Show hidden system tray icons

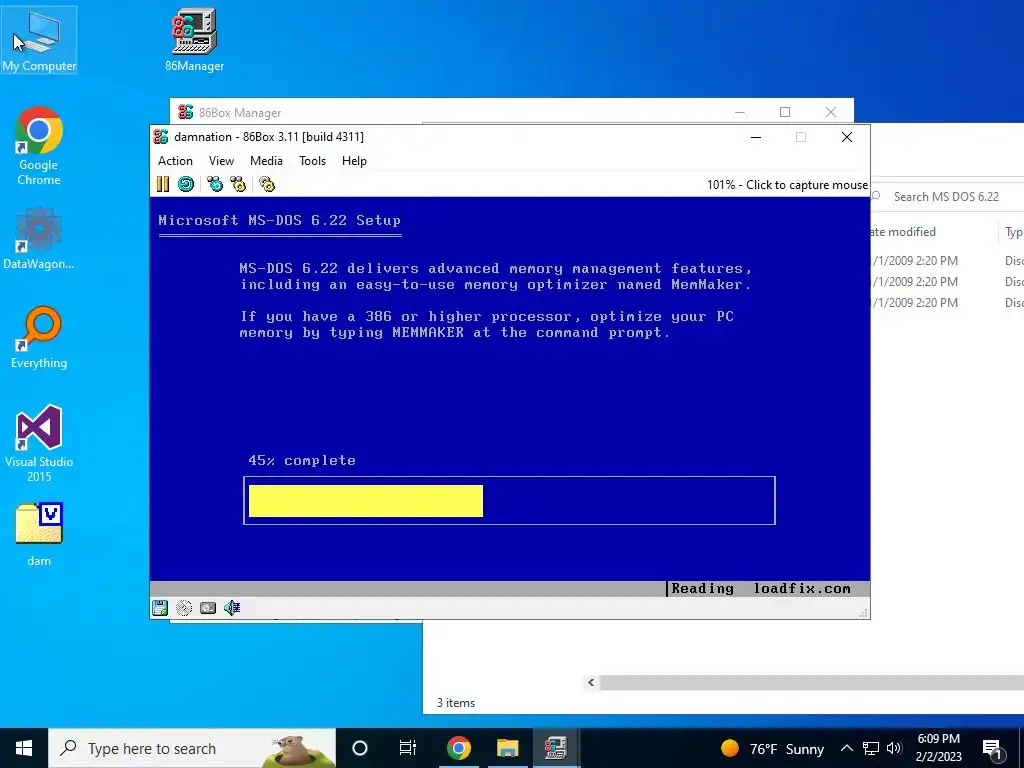(x=846, y=748)
